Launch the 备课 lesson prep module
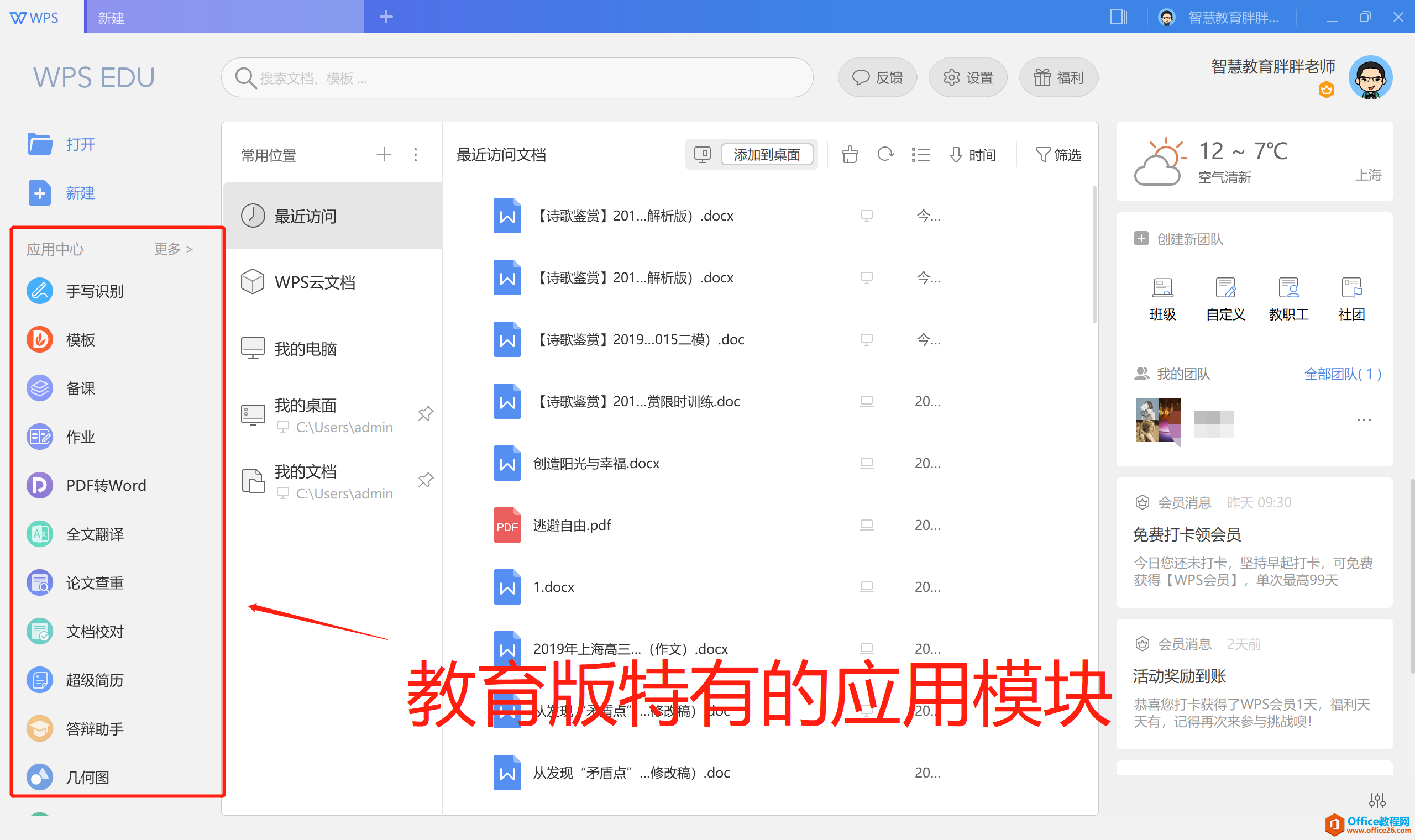This screenshot has width=1415, height=840. [x=61, y=389]
